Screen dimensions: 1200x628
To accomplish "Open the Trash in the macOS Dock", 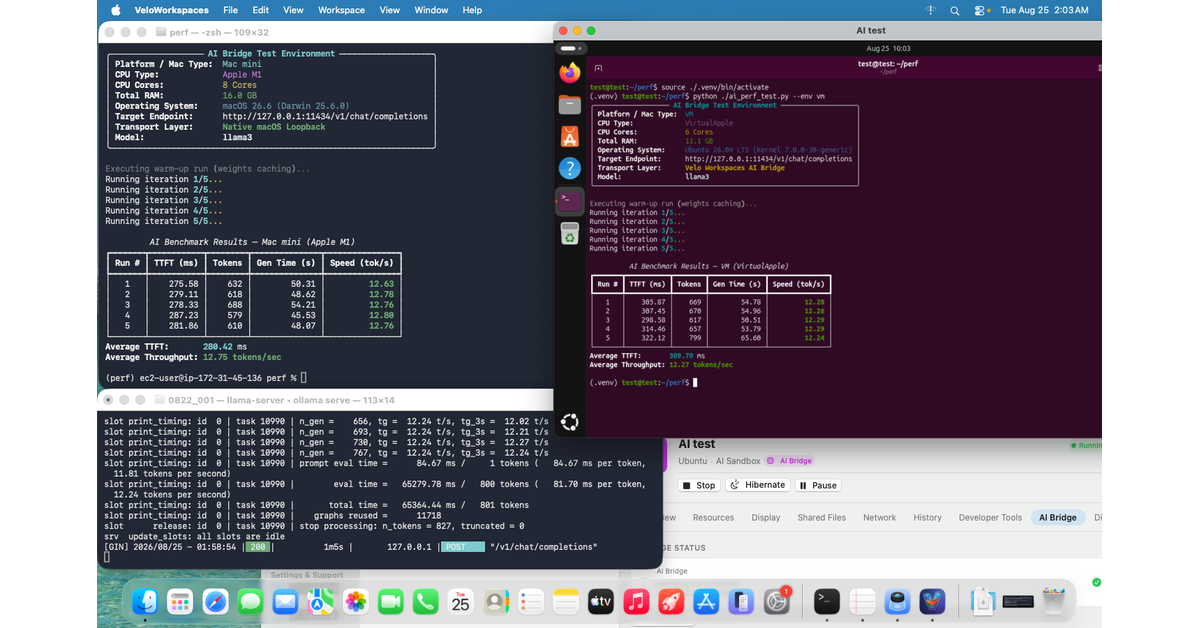I will (x=1053, y=602).
